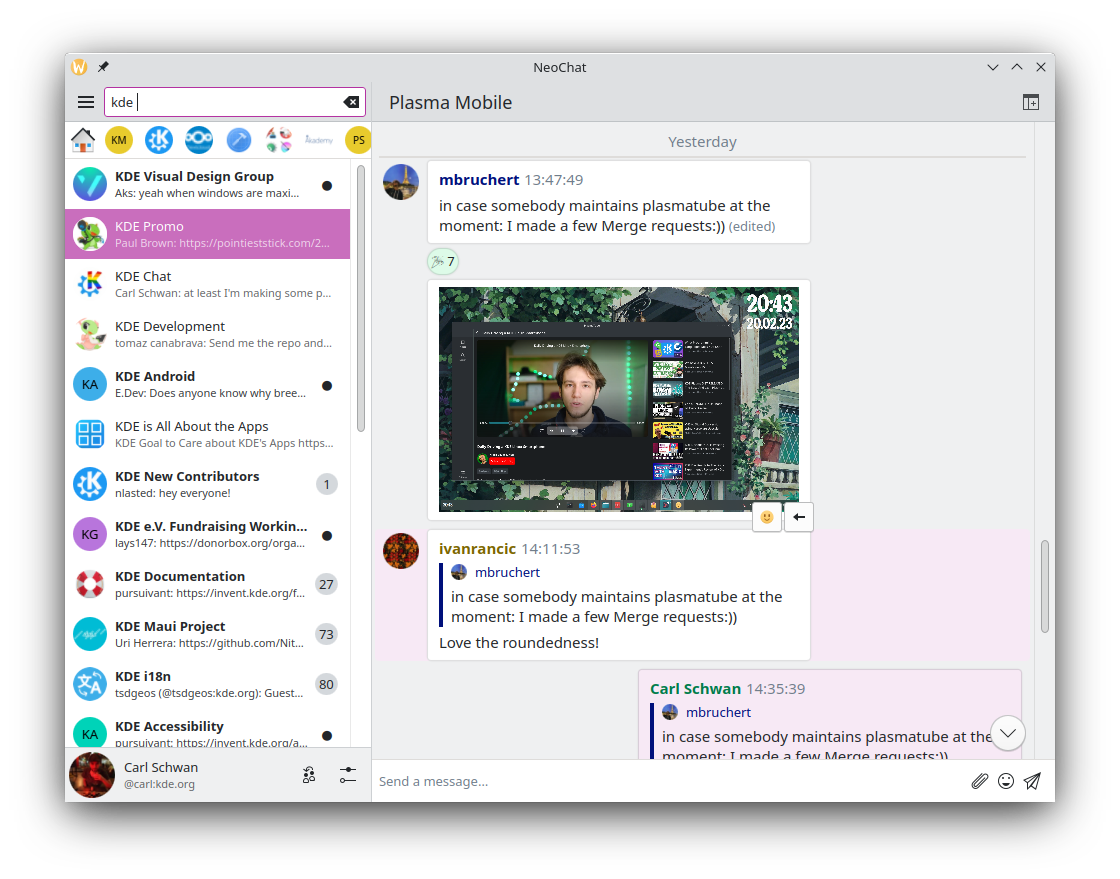Open KDE e.V. Fundraising Working room
Screen dimensions: 1120x879
point(208,534)
